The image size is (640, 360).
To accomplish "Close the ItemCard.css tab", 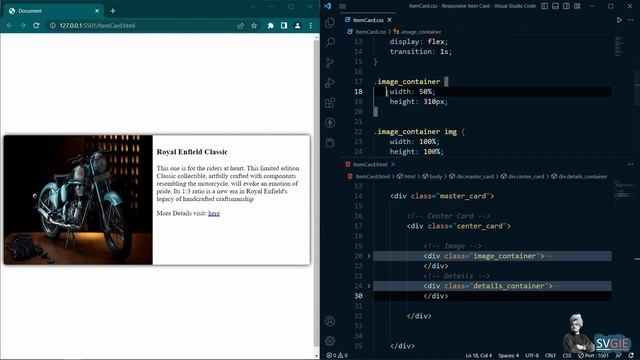I will (390, 20).
